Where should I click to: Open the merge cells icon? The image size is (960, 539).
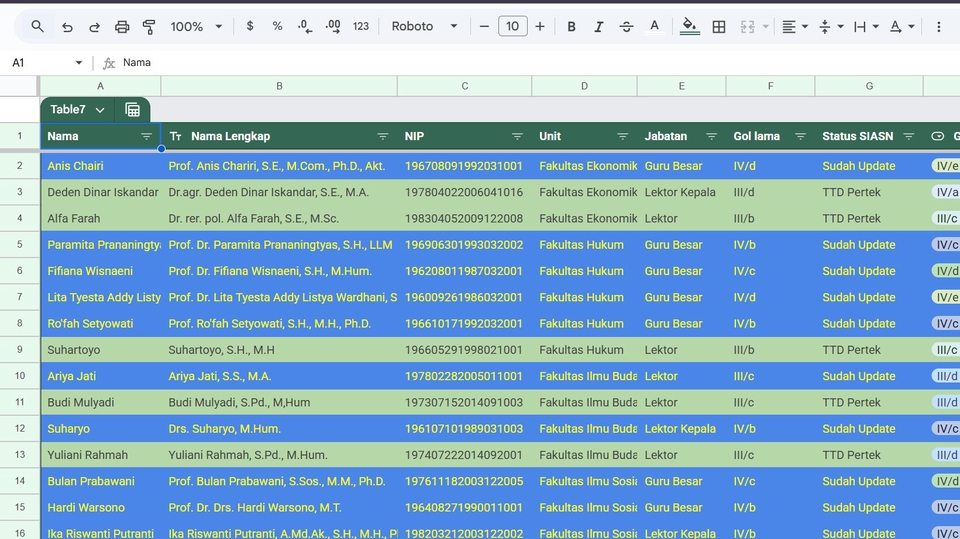pos(747,26)
